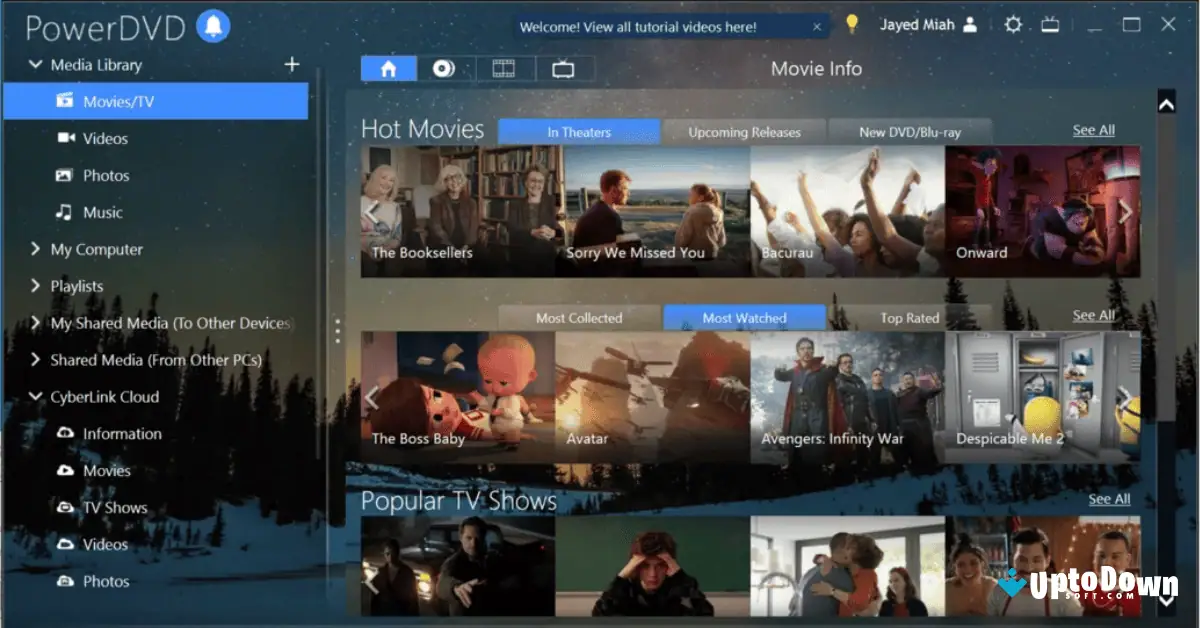The width and height of the screenshot is (1200, 628).
Task: Select the Movie Info filmstrip icon
Action: [505, 68]
